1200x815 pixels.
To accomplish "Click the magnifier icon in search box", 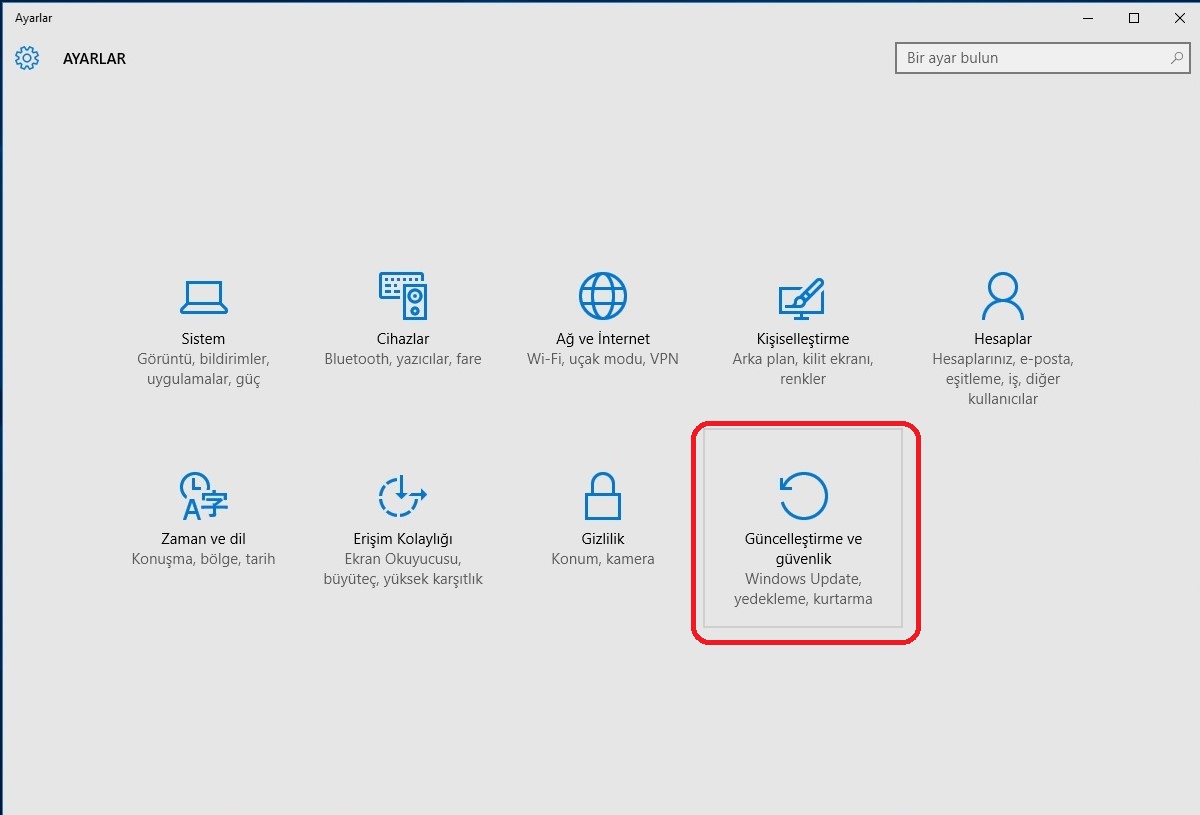I will point(1177,58).
